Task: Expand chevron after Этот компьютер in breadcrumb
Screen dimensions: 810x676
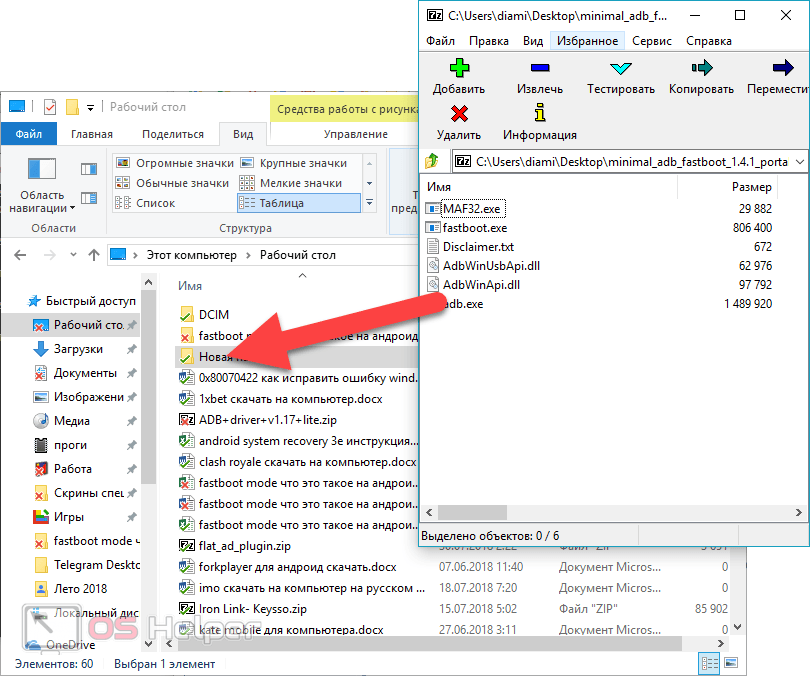Action: [248, 255]
